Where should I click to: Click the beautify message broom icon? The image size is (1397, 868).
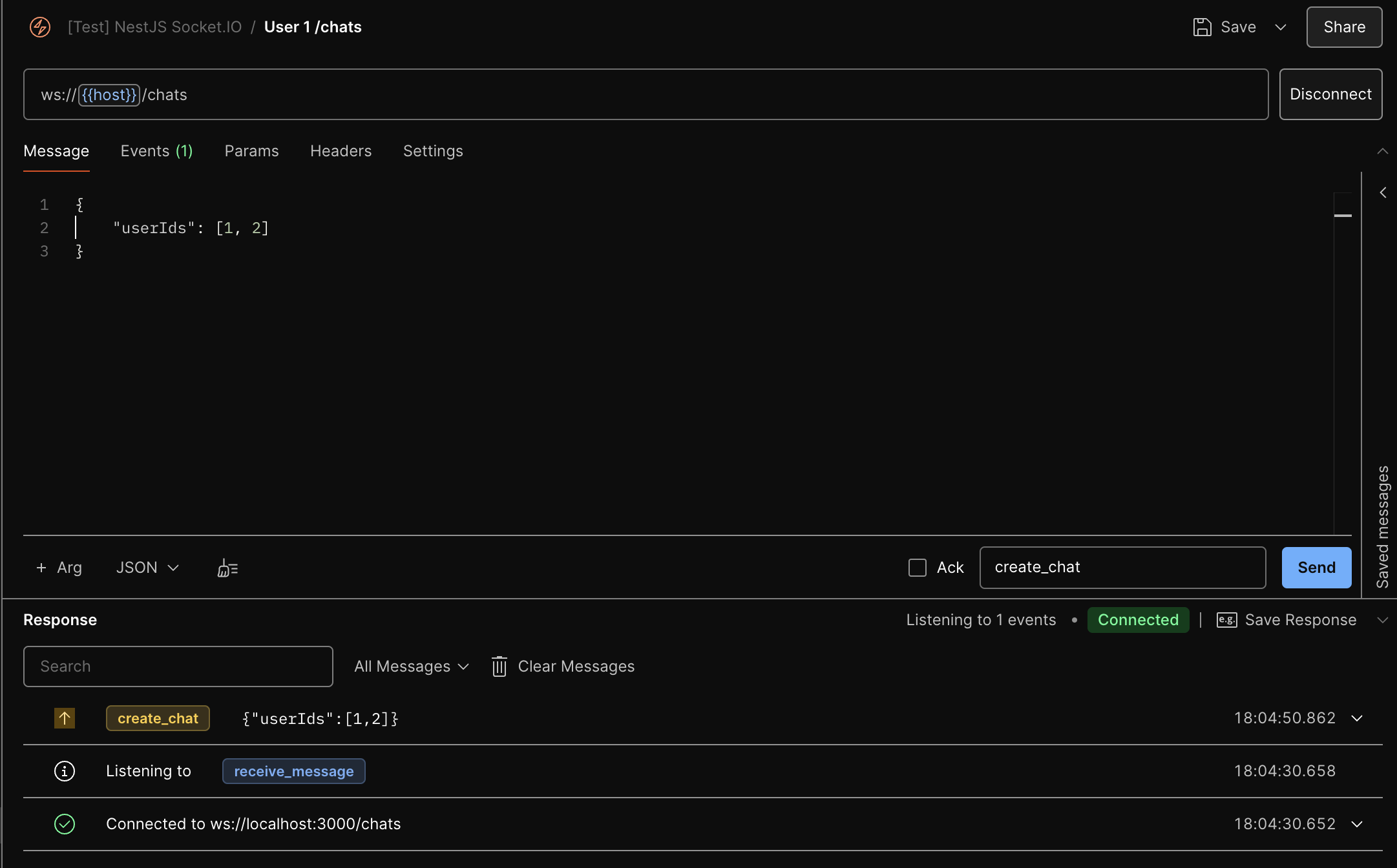pos(227,568)
